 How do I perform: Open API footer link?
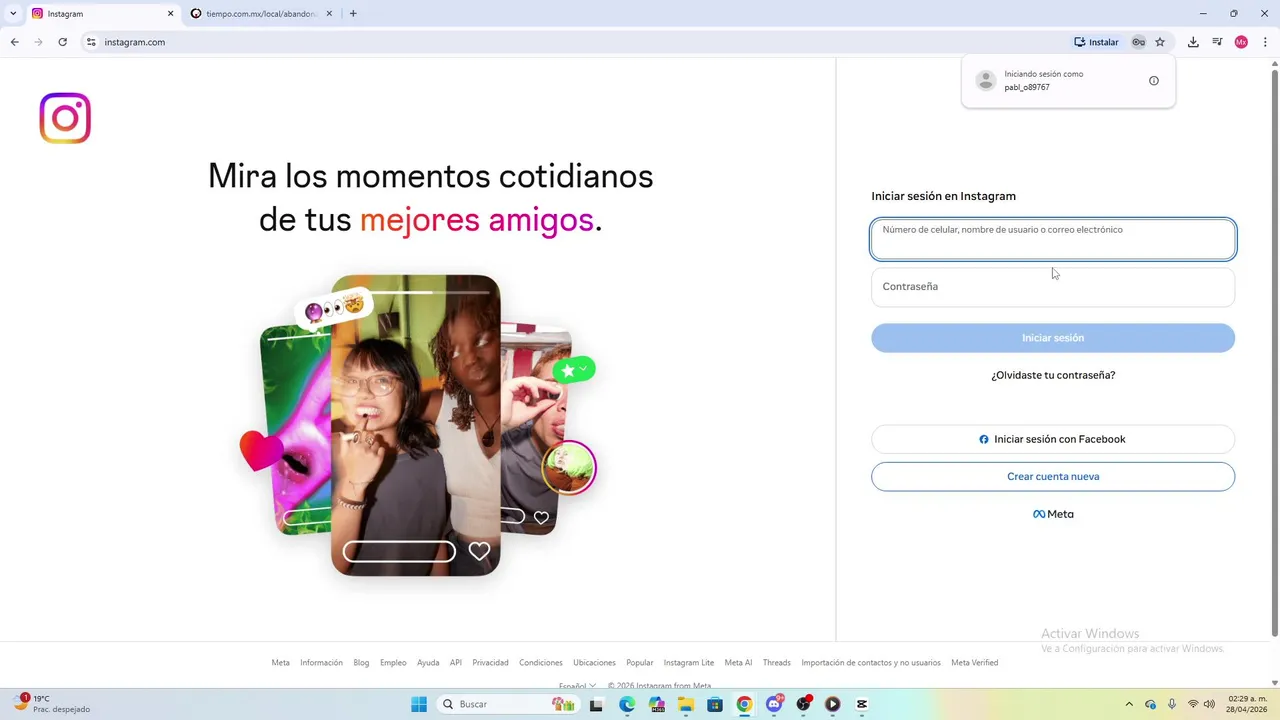coord(456,663)
